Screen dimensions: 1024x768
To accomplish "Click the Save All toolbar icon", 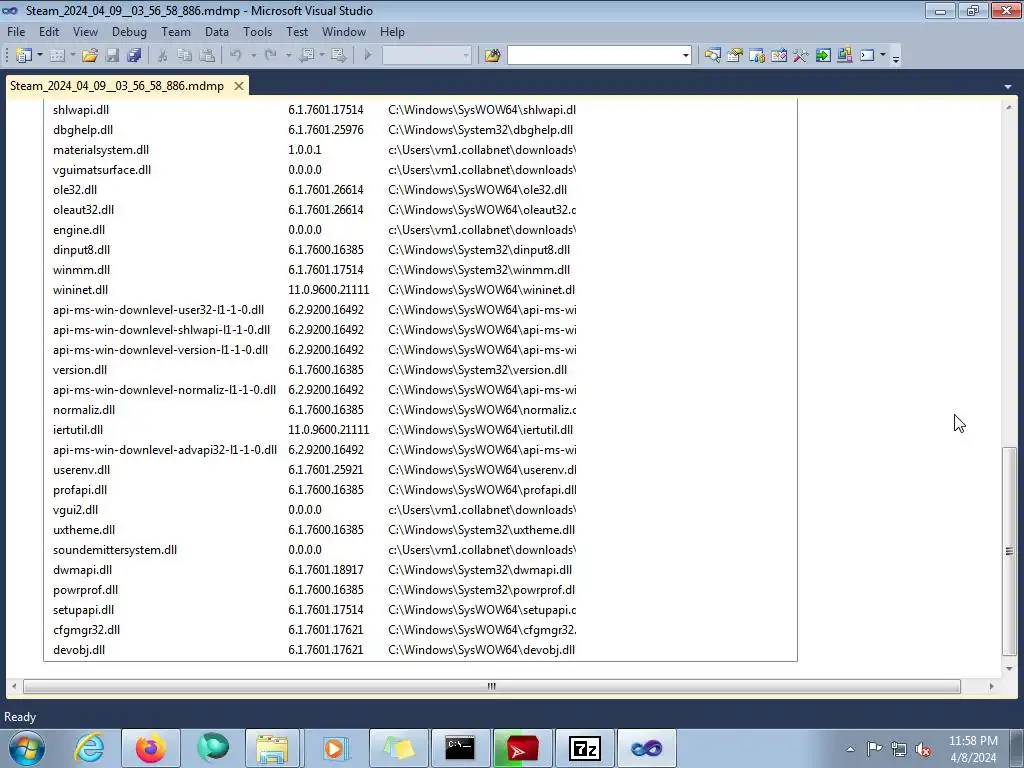I will pos(135,56).
